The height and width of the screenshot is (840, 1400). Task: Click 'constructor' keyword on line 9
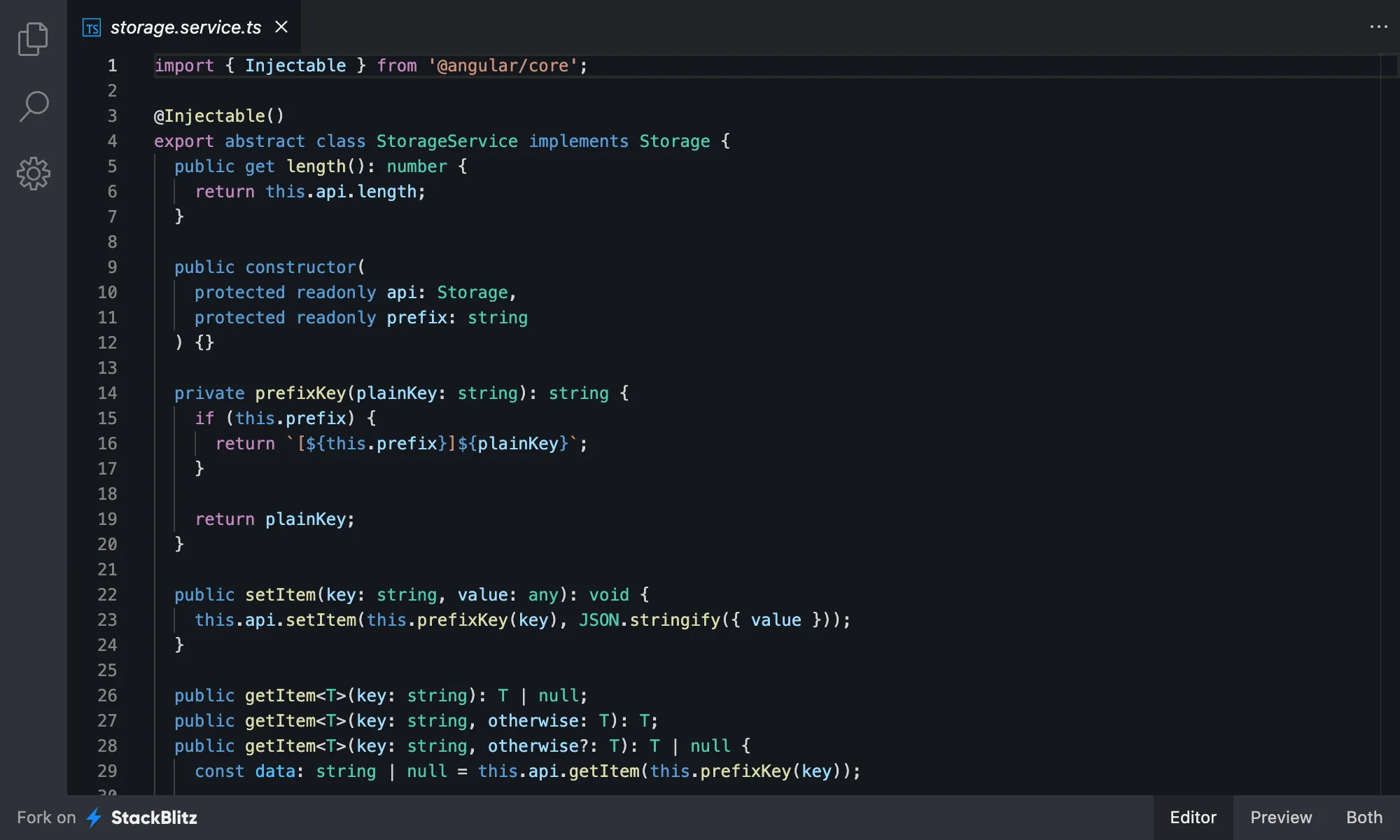301,267
